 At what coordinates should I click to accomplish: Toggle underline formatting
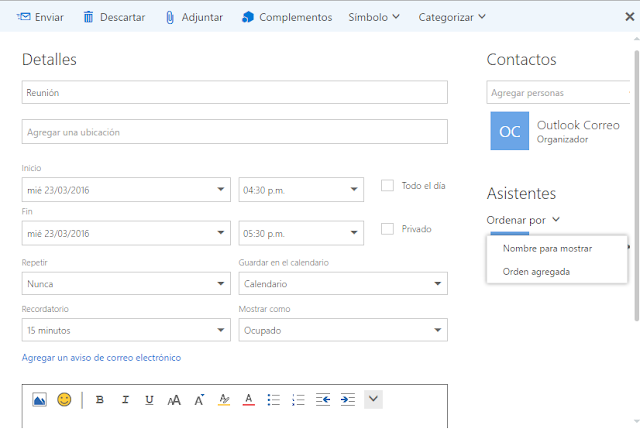149,400
